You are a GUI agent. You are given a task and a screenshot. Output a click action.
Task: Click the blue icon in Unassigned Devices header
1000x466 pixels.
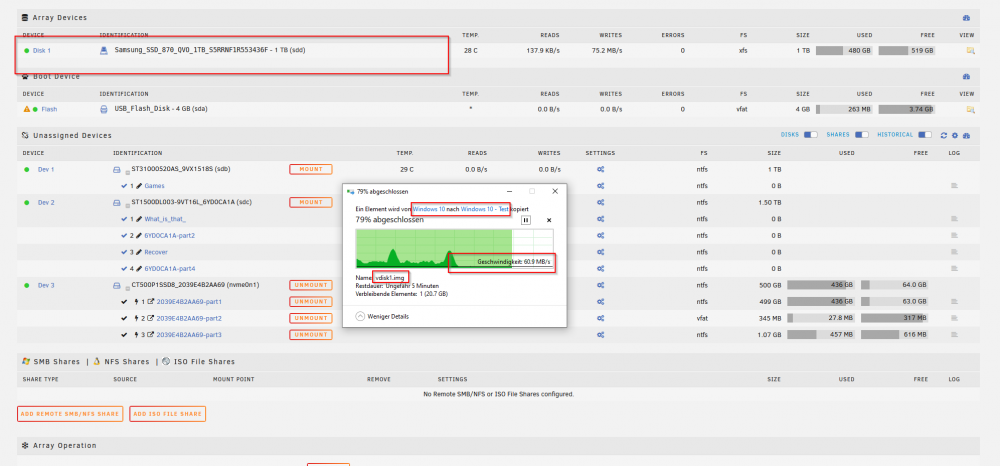[x=966, y=135]
